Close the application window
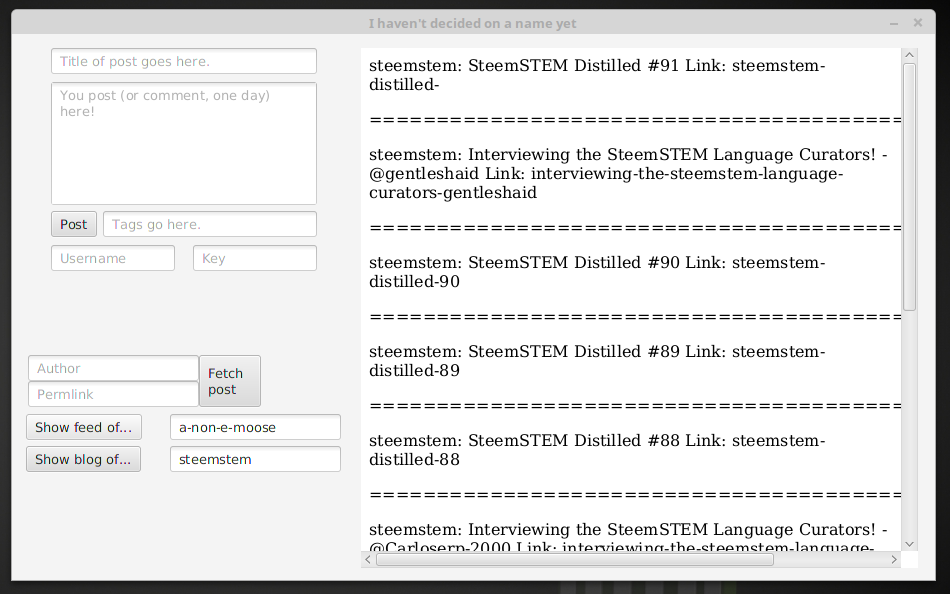 pyautogui.click(x=918, y=22)
